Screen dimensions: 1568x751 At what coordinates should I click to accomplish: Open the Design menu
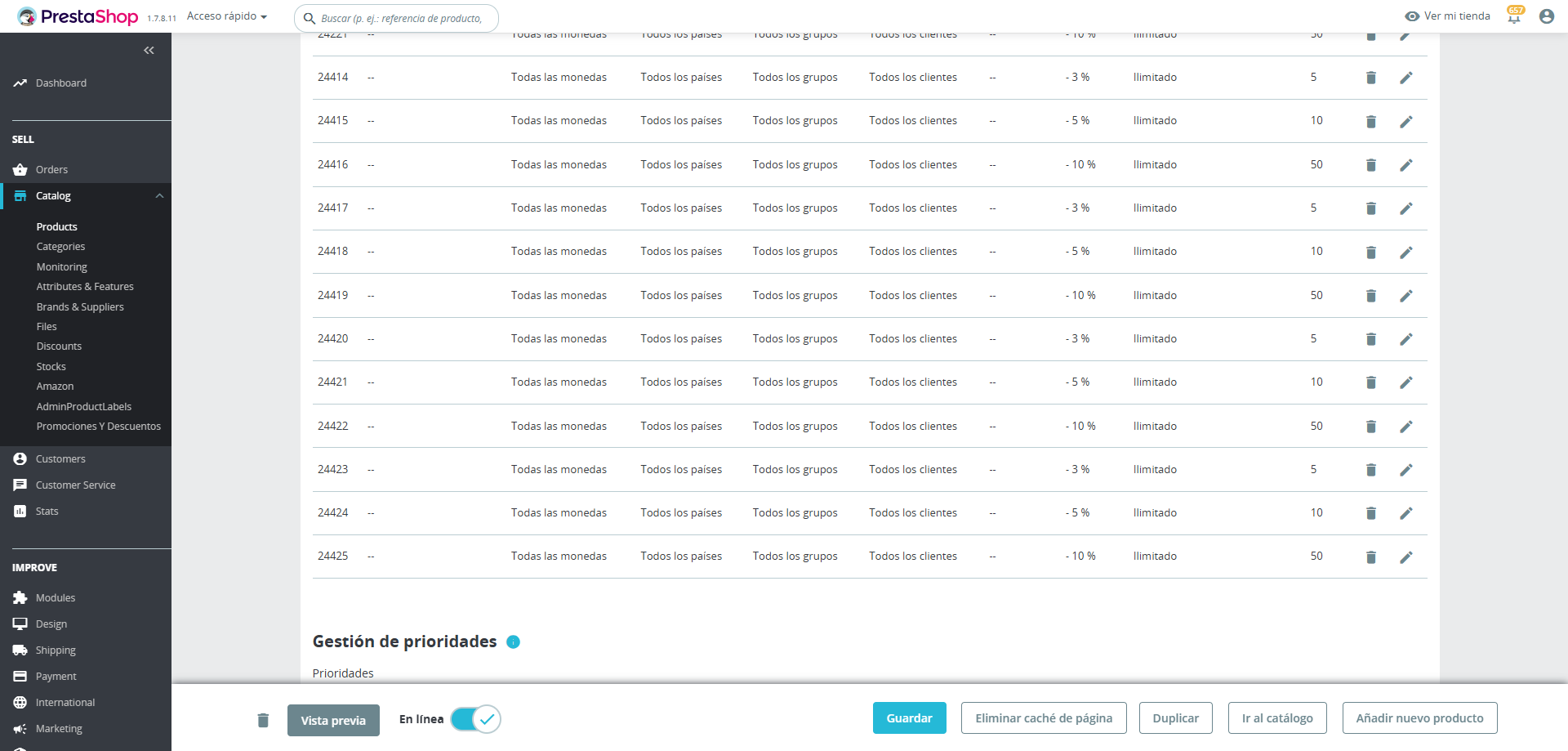point(51,624)
